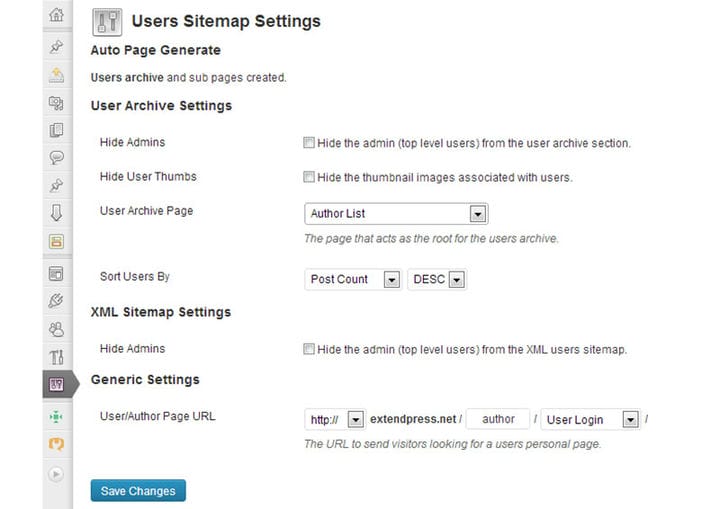
Task: Open the Post Count sort dropdown
Action: coord(353,279)
